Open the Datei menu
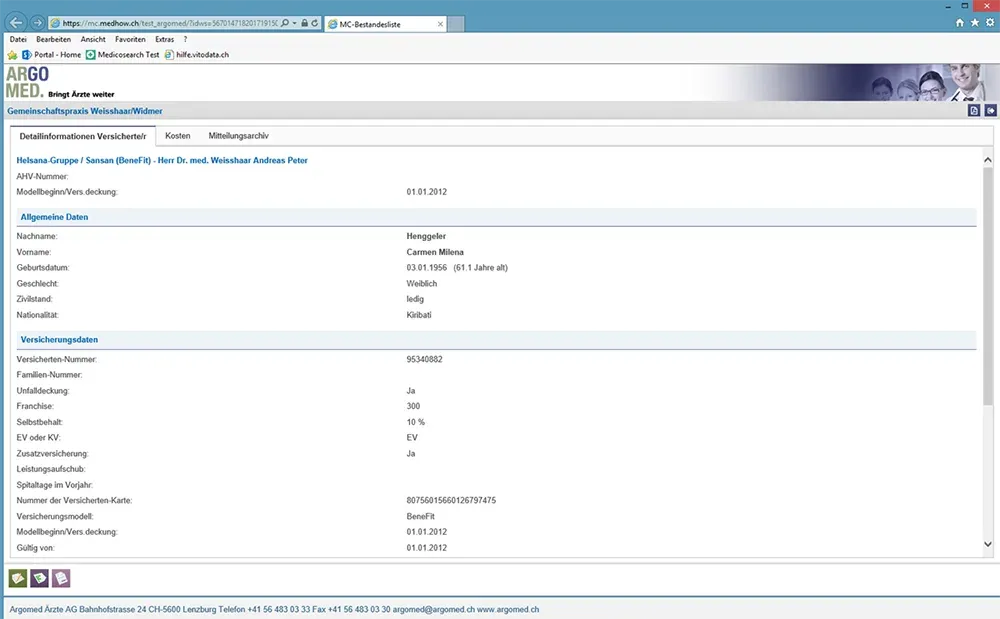Screen dimensions: 1000x619 click(x=18, y=40)
